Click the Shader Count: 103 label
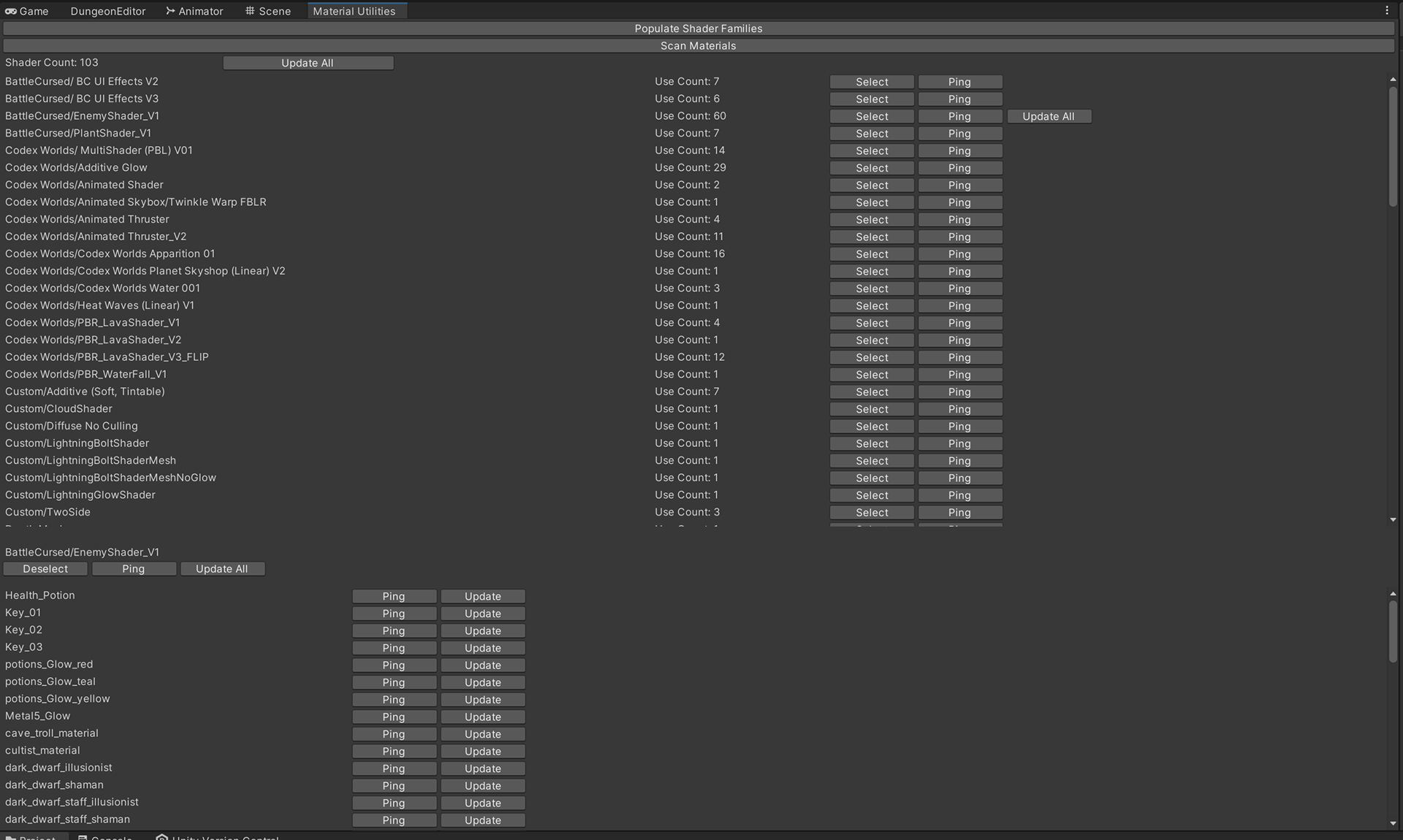The height and width of the screenshot is (840, 1403). coord(51,63)
